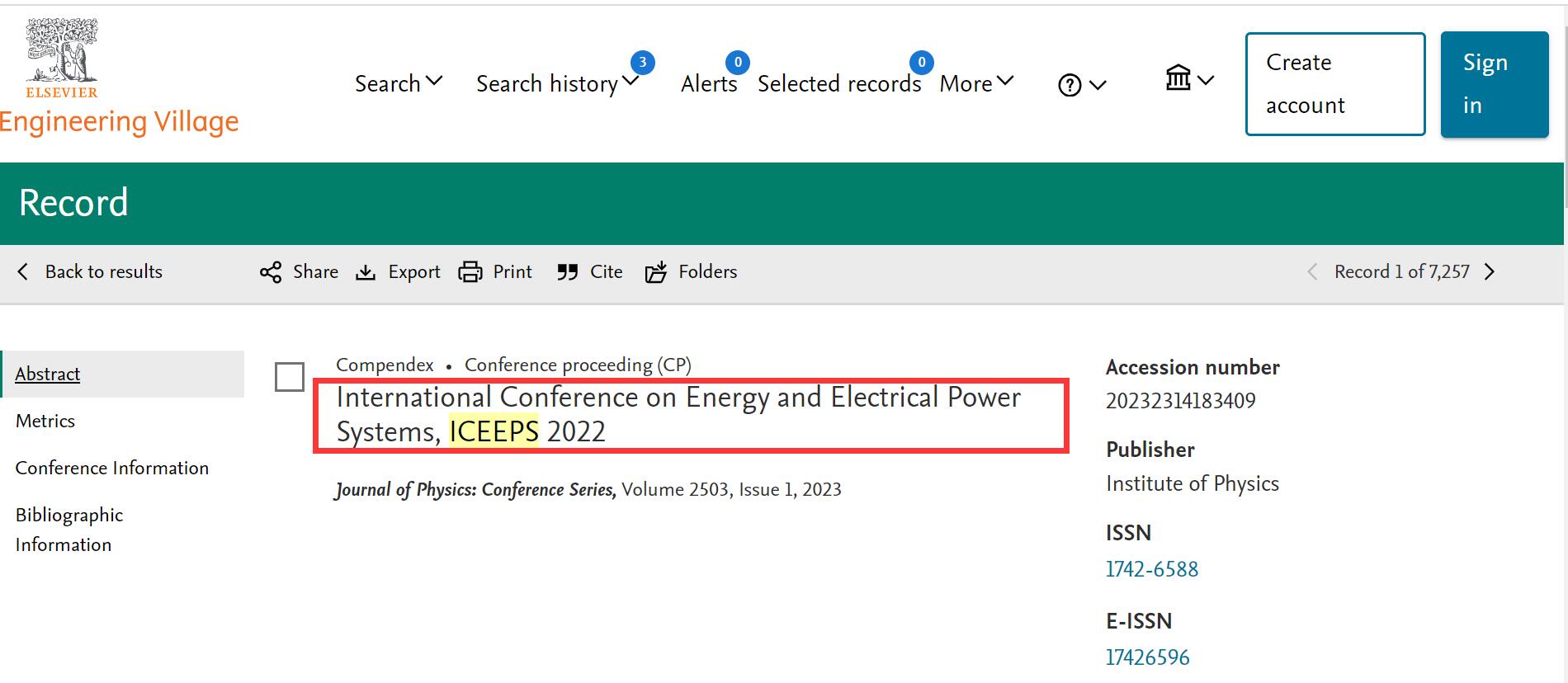
Task: Open the help question mark menu
Action: click(x=1081, y=85)
